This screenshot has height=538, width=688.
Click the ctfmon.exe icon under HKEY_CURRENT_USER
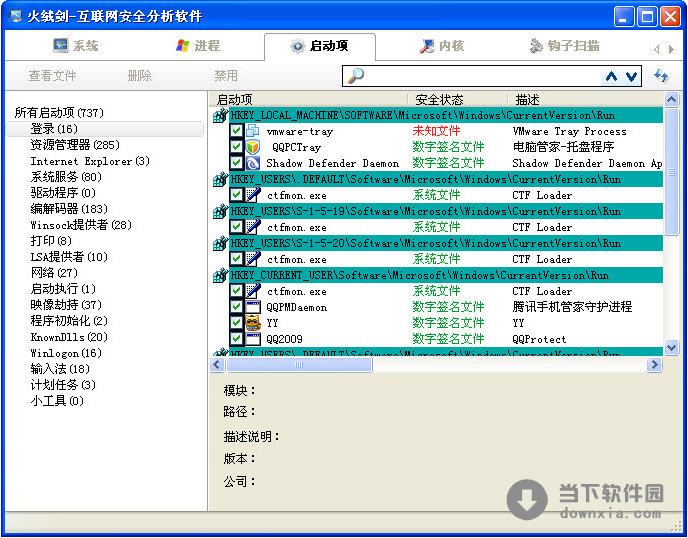pyautogui.click(x=253, y=291)
